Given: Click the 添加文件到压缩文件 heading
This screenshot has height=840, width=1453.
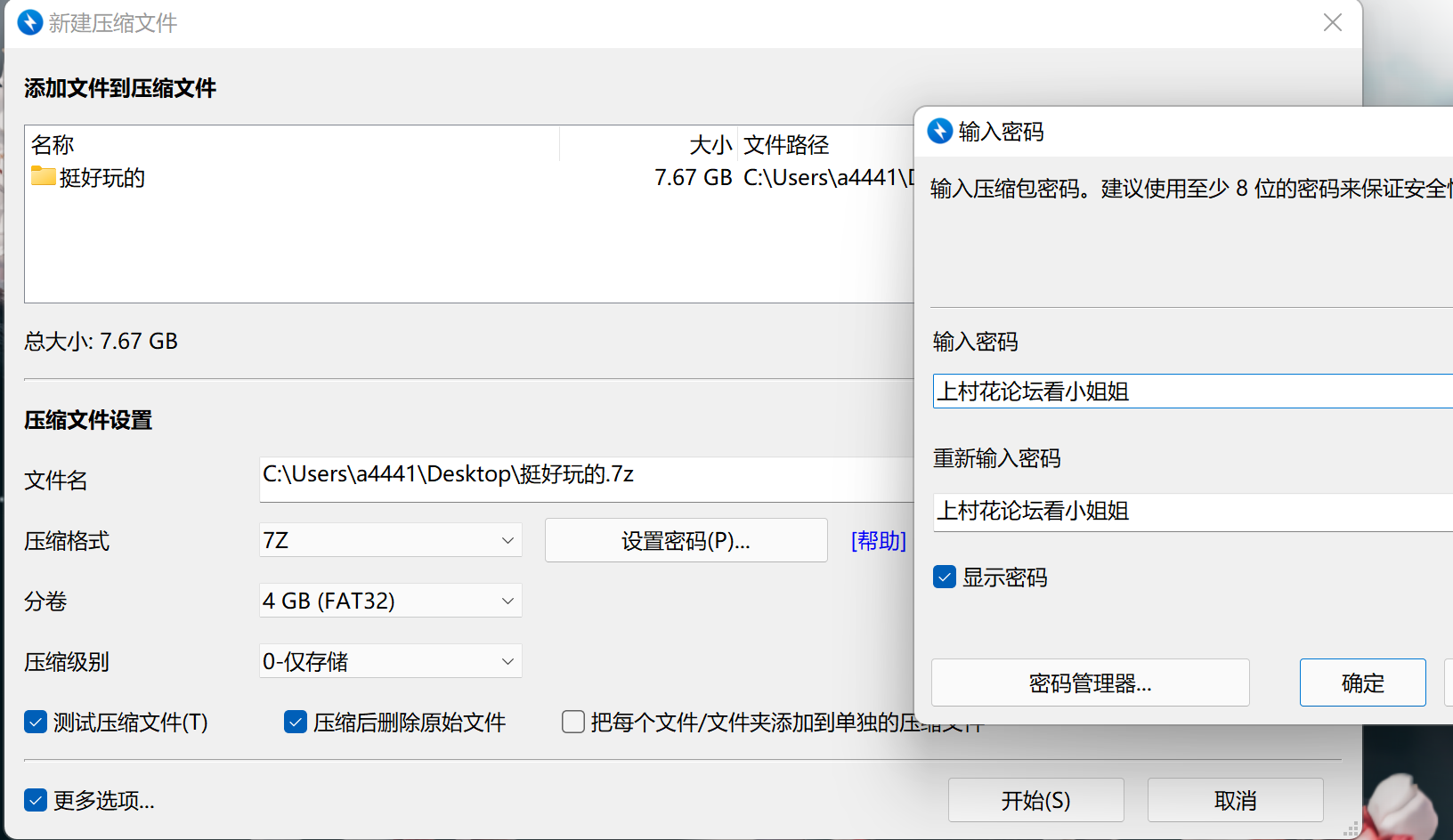Looking at the screenshot, I should pyautogui.click(x=120, y=88).
